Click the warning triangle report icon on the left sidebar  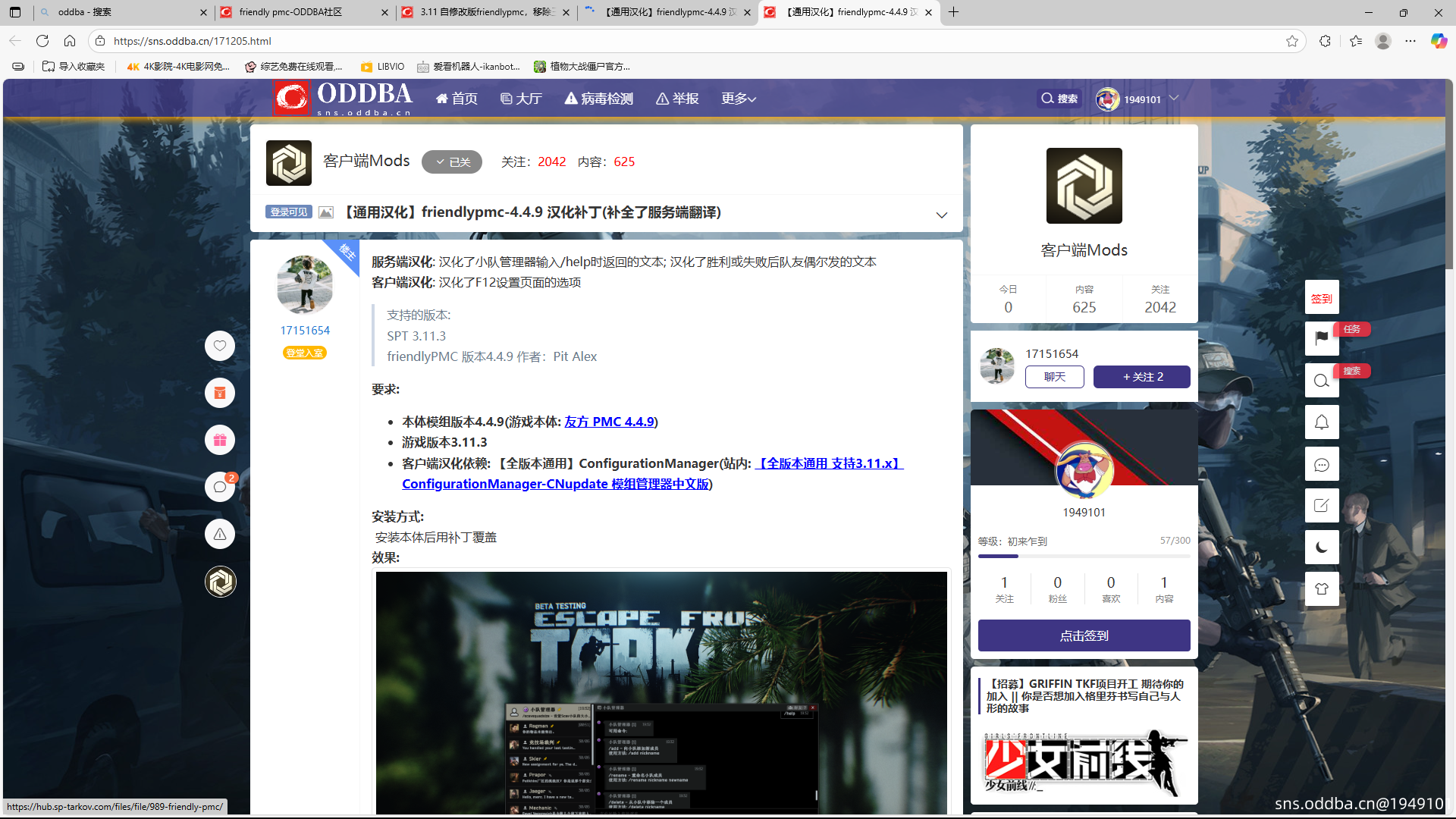click(220, 534)
